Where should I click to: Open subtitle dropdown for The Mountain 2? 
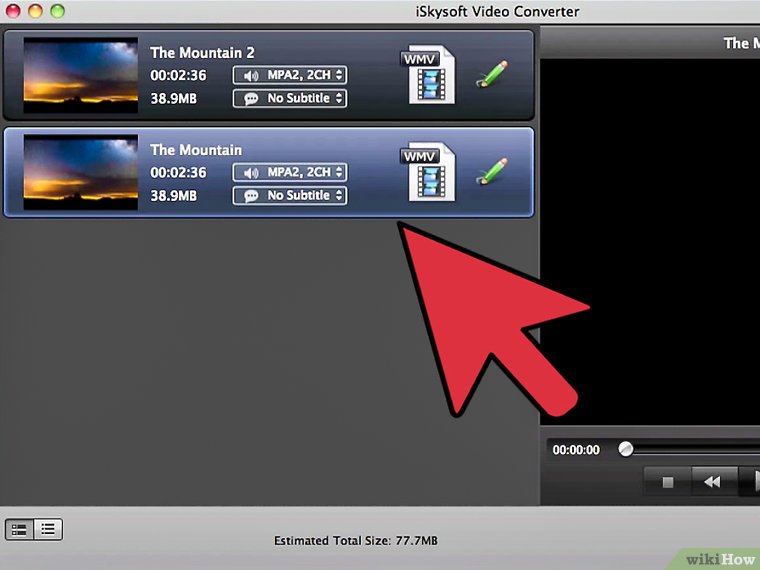(x=289, y=98)
